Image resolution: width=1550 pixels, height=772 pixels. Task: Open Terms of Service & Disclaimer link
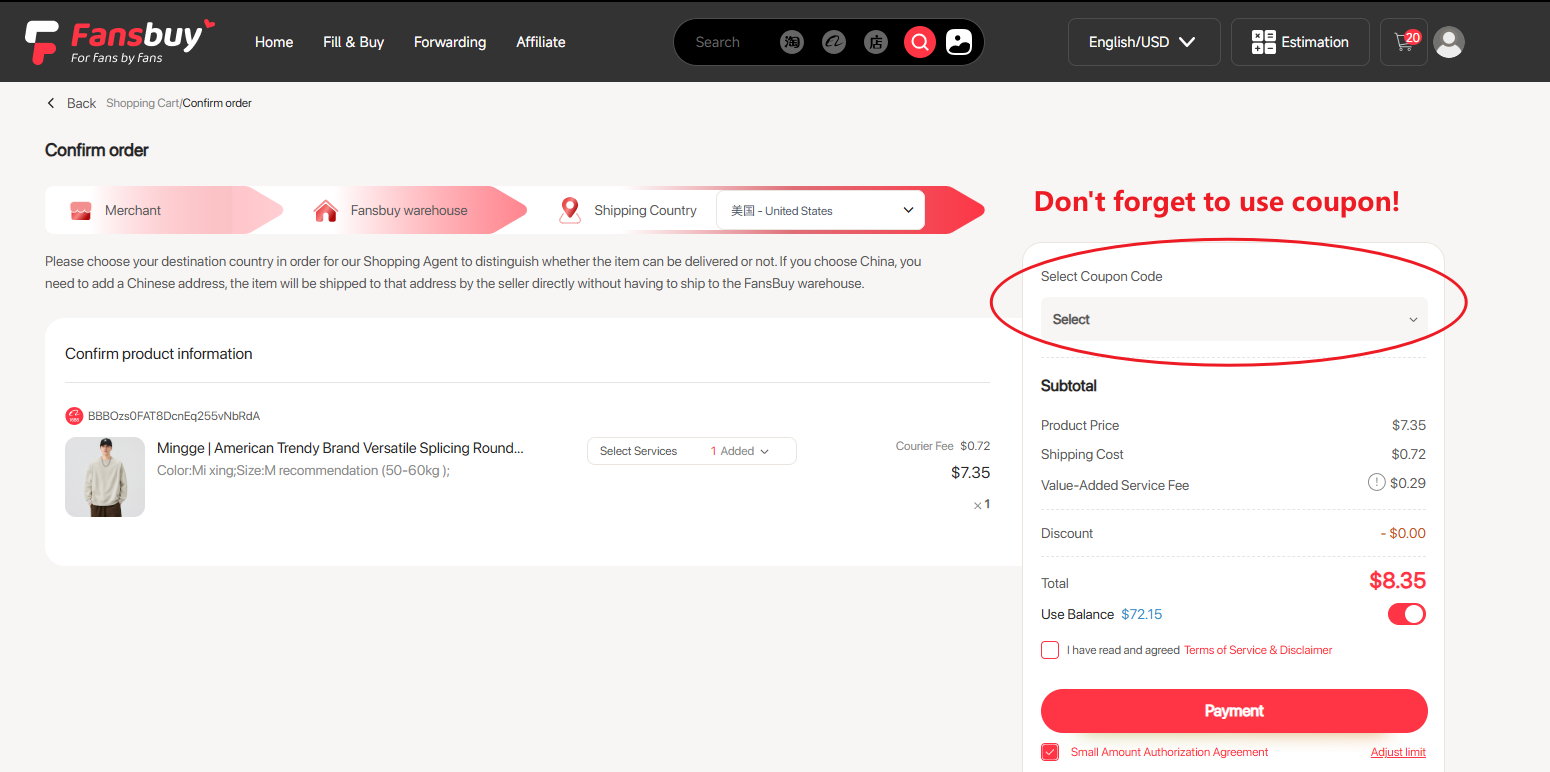coord(1258,650)
